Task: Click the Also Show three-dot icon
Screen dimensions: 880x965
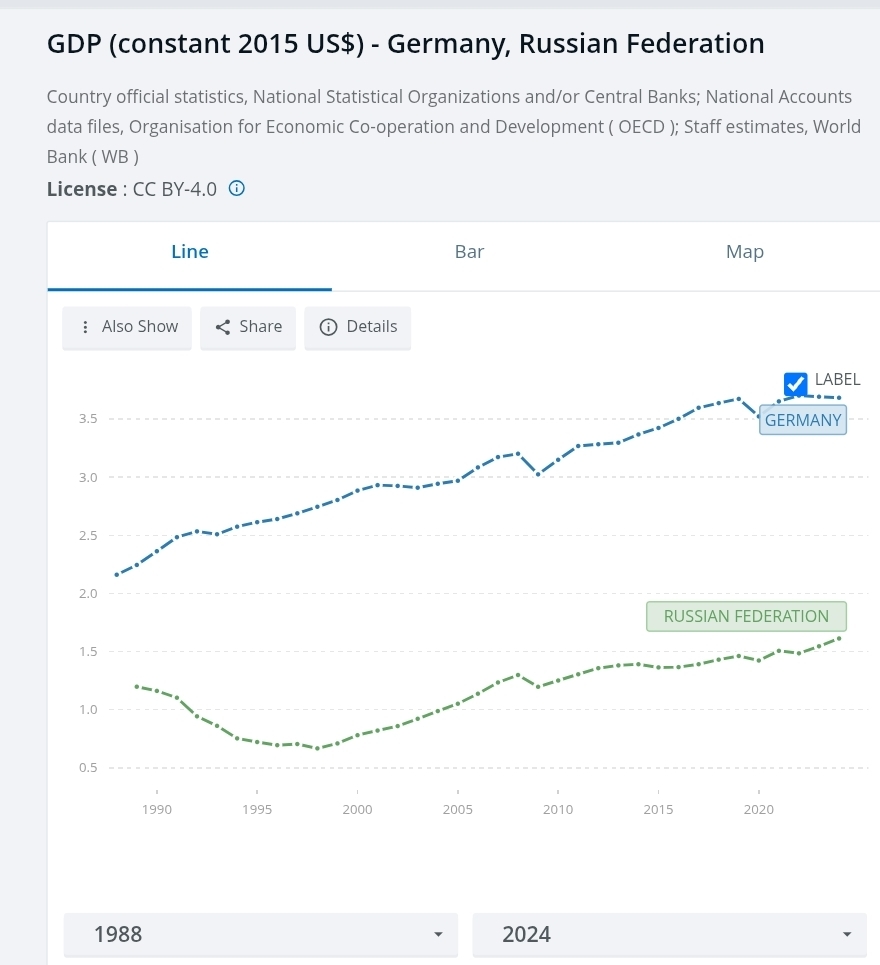Action: 86,327
